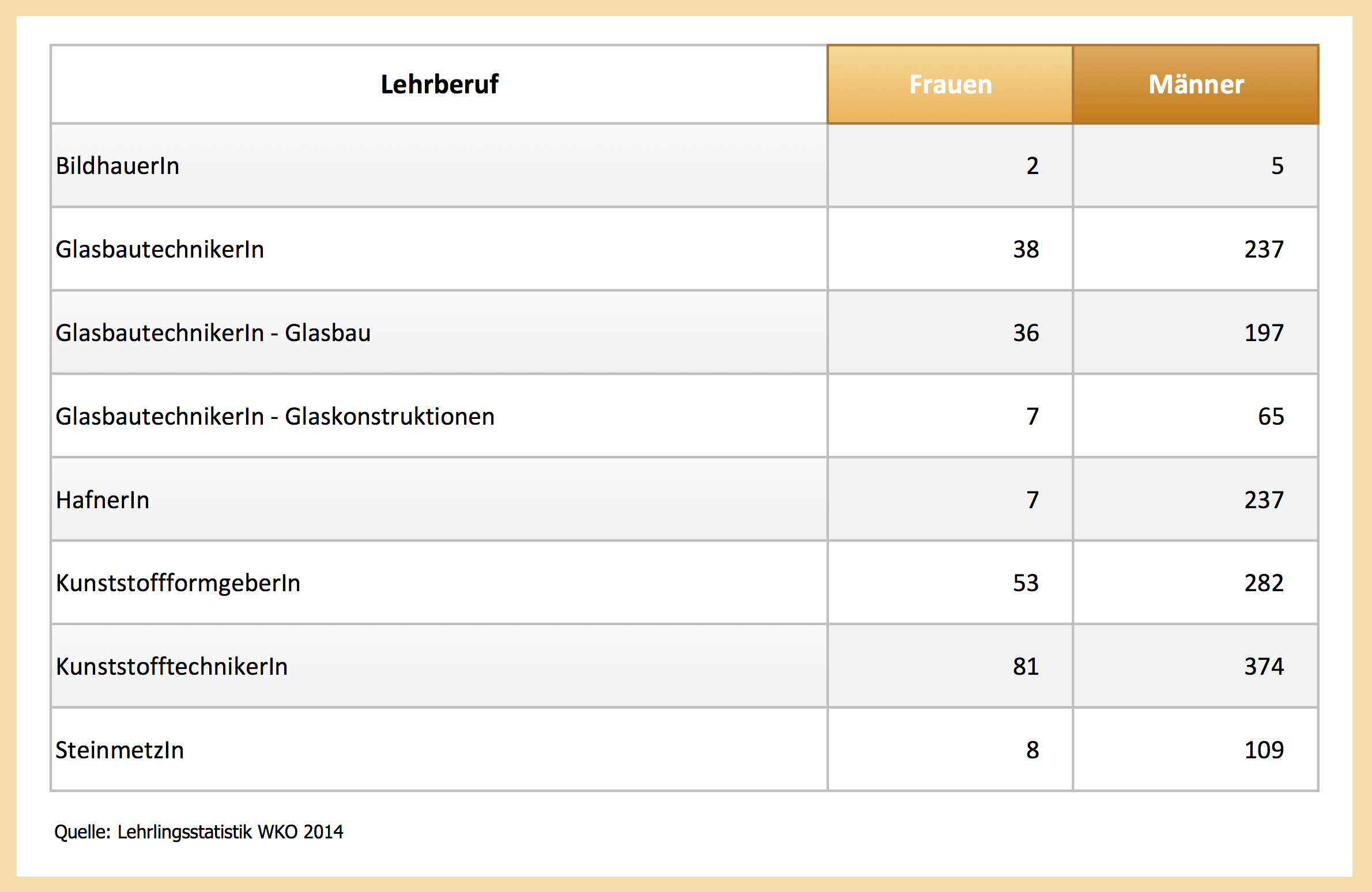Click the Männer column header
The width and height of the screenshot is (1372, 892).
pos(1196,85)
